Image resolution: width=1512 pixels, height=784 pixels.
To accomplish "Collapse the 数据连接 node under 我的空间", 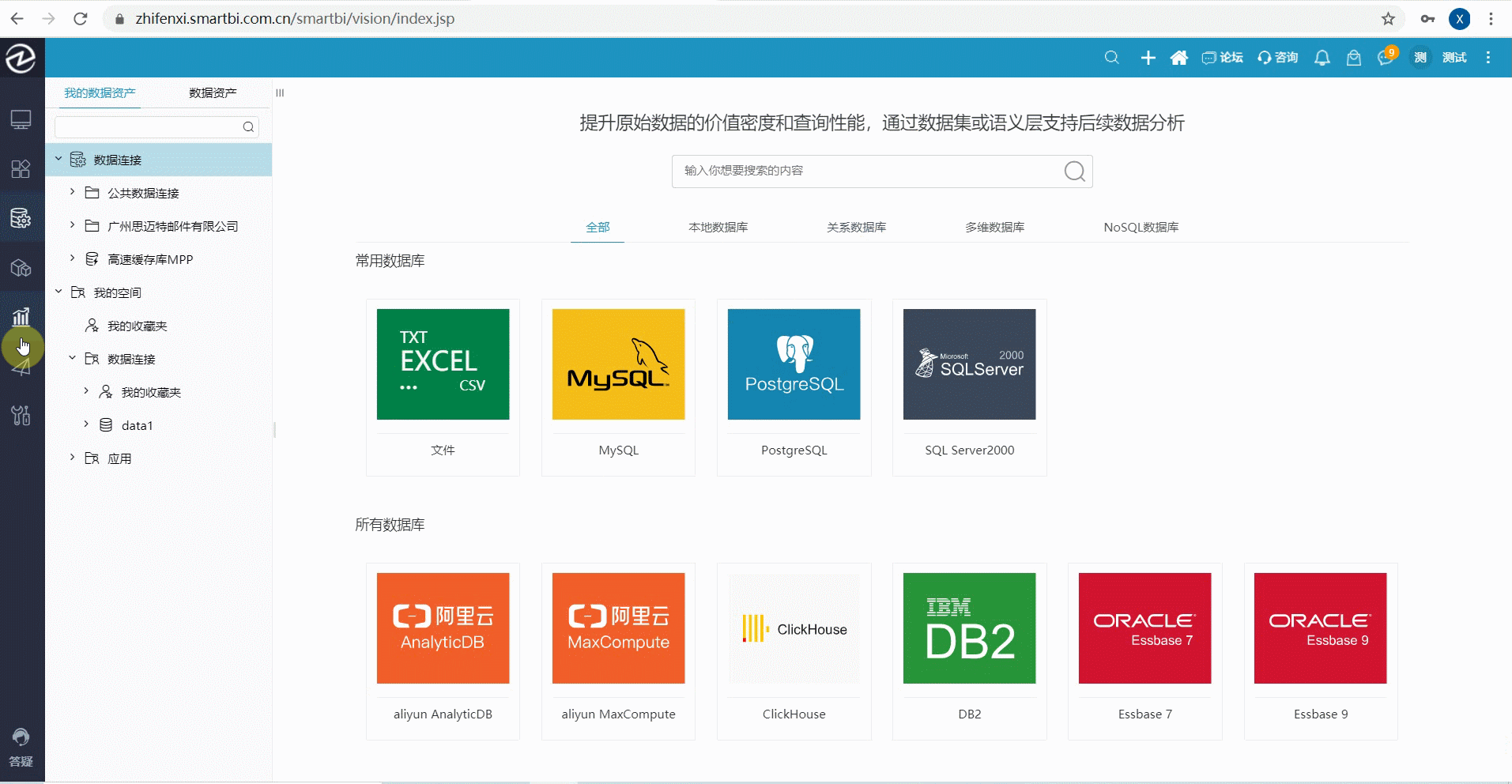I will pyautogui.click(x=72, y=358).
